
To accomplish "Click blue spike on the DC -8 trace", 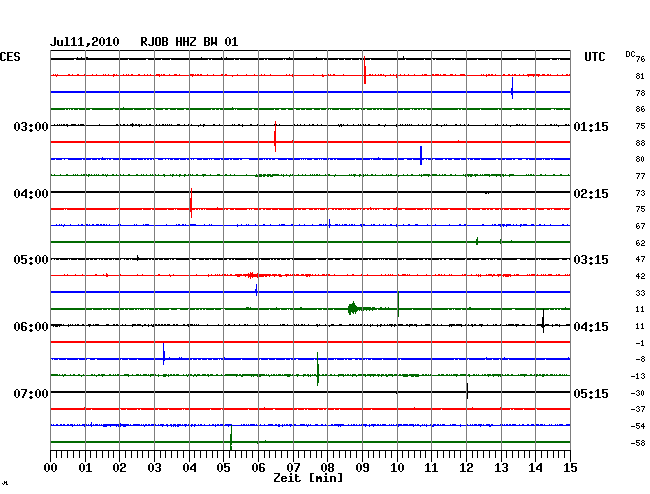I will tap(164, 354).
